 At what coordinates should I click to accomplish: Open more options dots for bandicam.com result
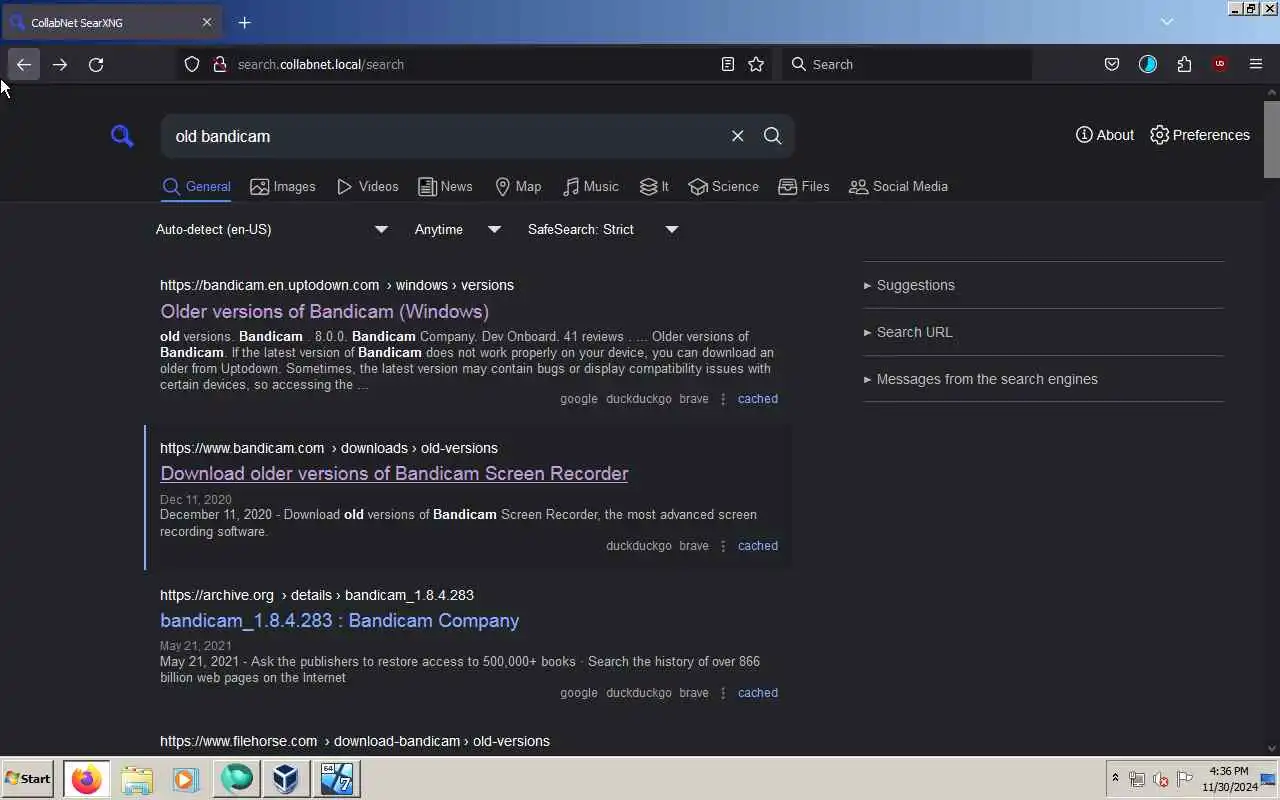tap(723, 546)
